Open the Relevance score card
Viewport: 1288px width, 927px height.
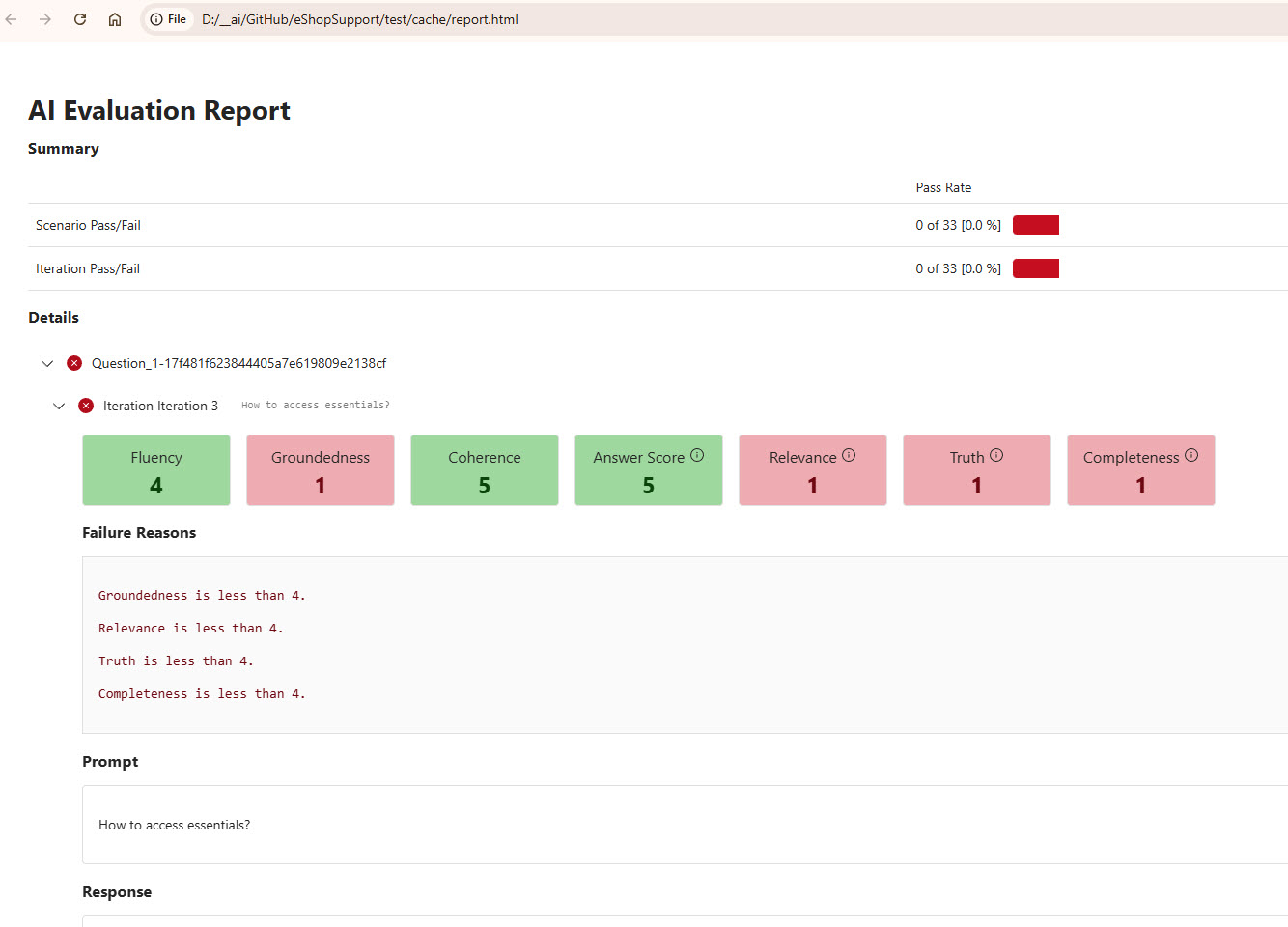813,470
